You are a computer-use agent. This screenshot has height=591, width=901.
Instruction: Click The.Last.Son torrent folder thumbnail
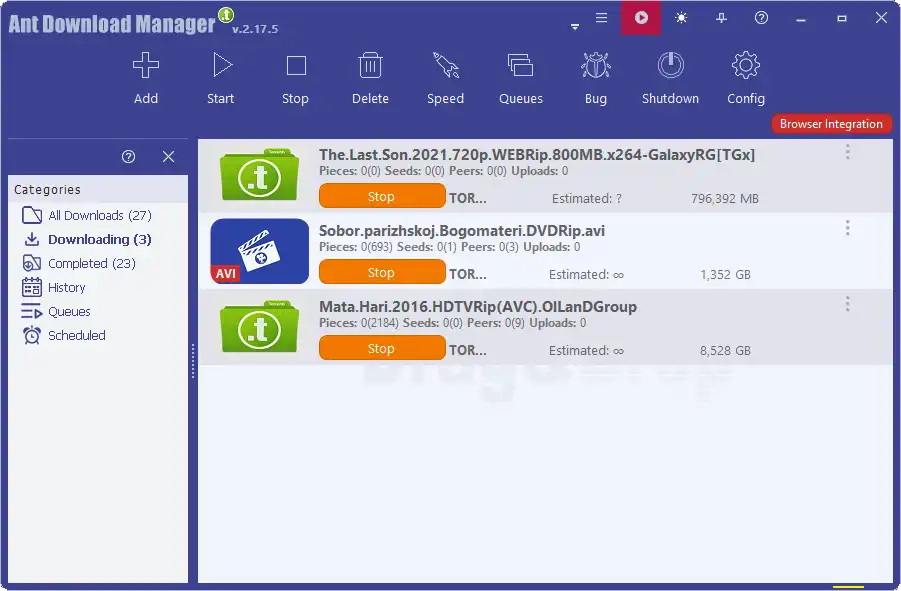tap(260, 175)
